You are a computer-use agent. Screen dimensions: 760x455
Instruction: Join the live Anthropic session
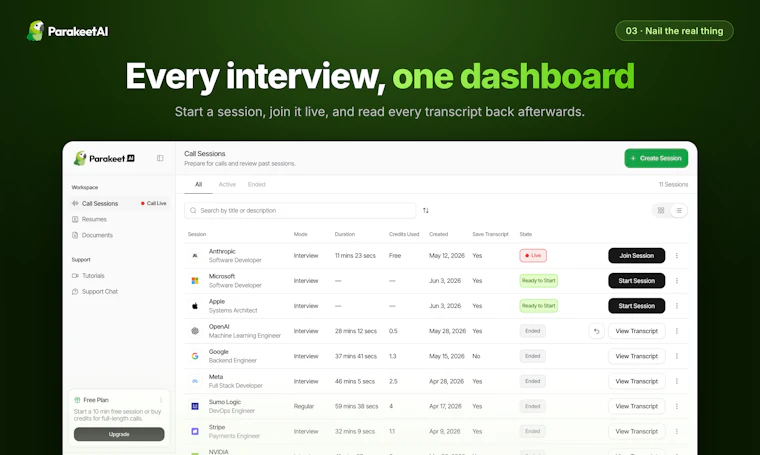pyautogui.click(x=636, y=255)
